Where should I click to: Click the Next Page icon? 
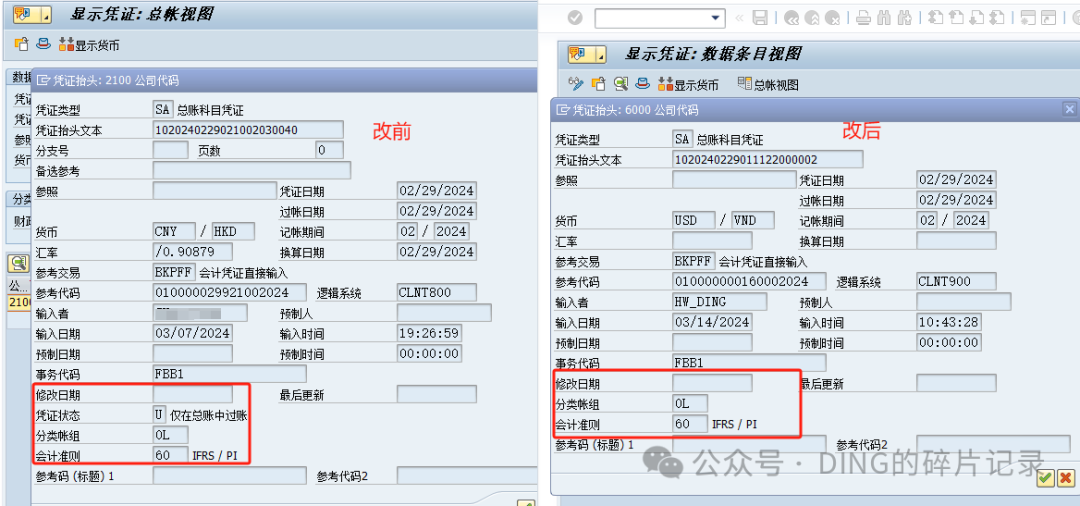click(x=977, y=19)
